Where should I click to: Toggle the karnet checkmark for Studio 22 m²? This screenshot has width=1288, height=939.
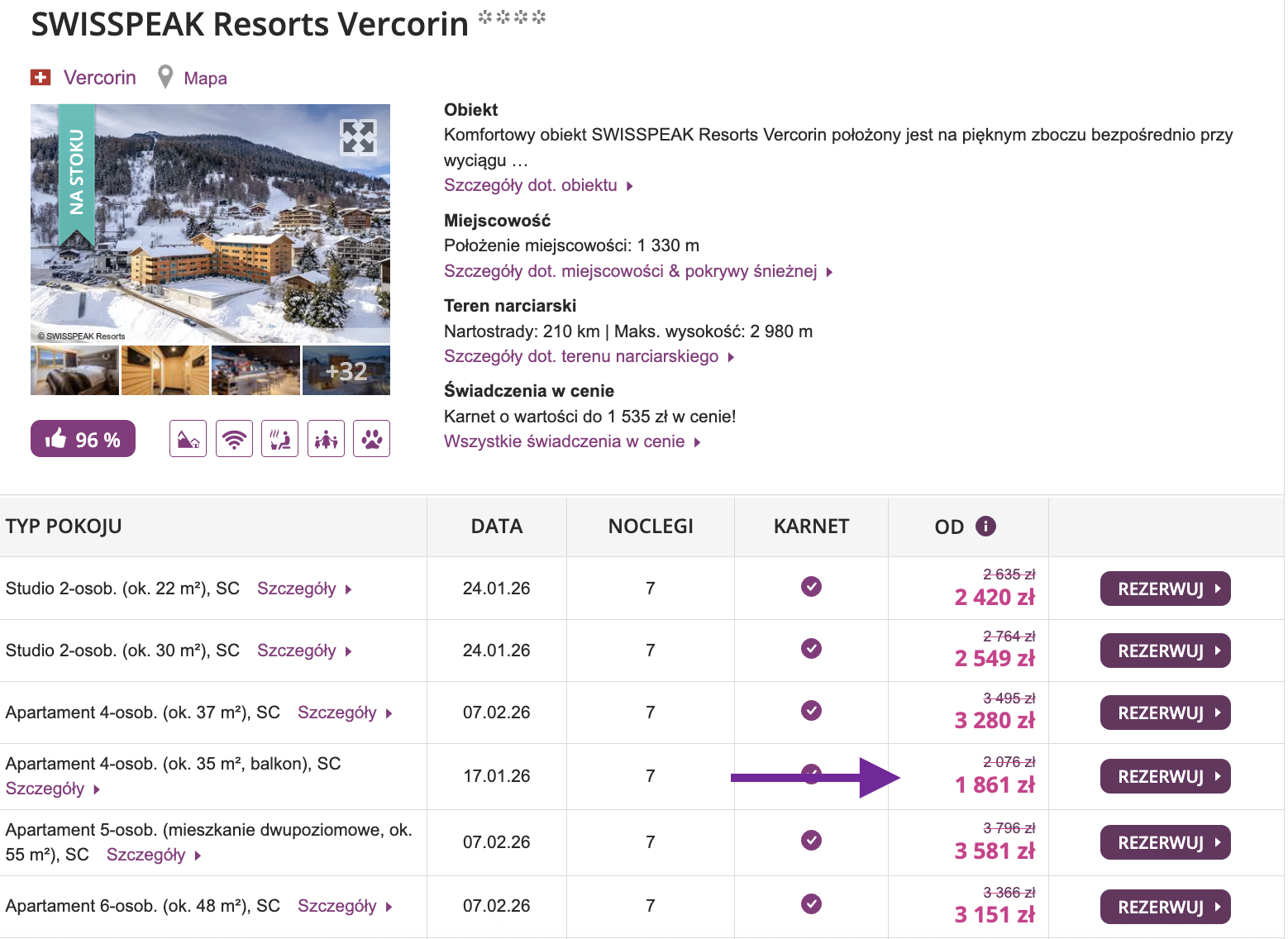pyautogui.click(x=811, y=587)
